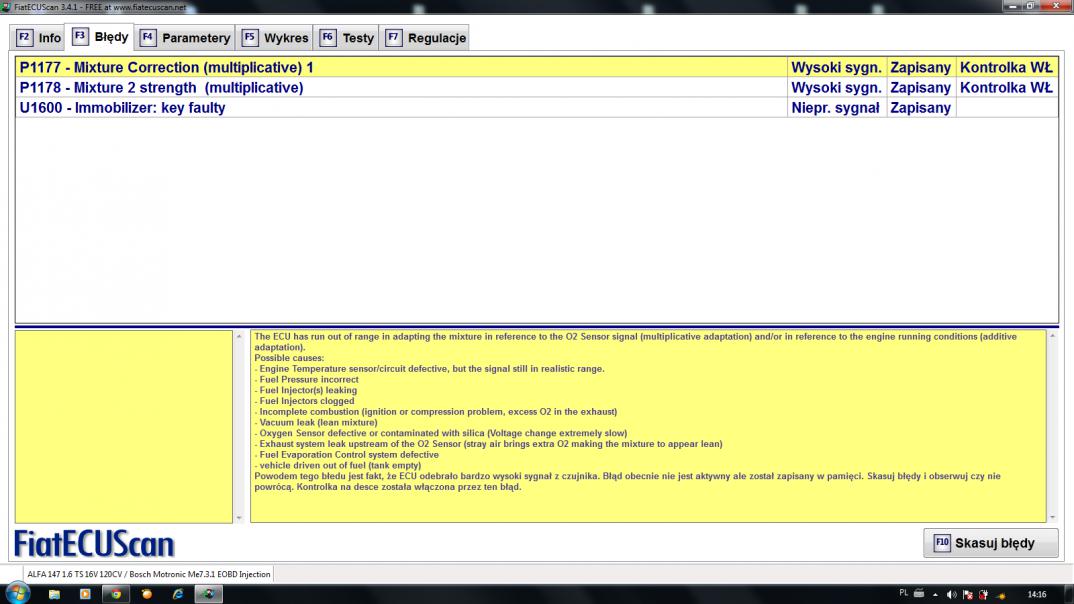Minimize the FiatECUScan window
Screen dimensions: 1074x604
[x=1013, y=6]
